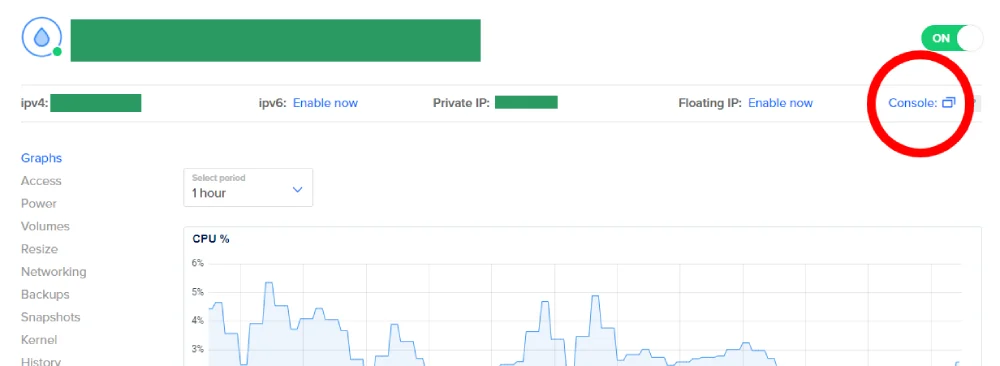Select Kernel in the sidebar

(x=39, y=340)
